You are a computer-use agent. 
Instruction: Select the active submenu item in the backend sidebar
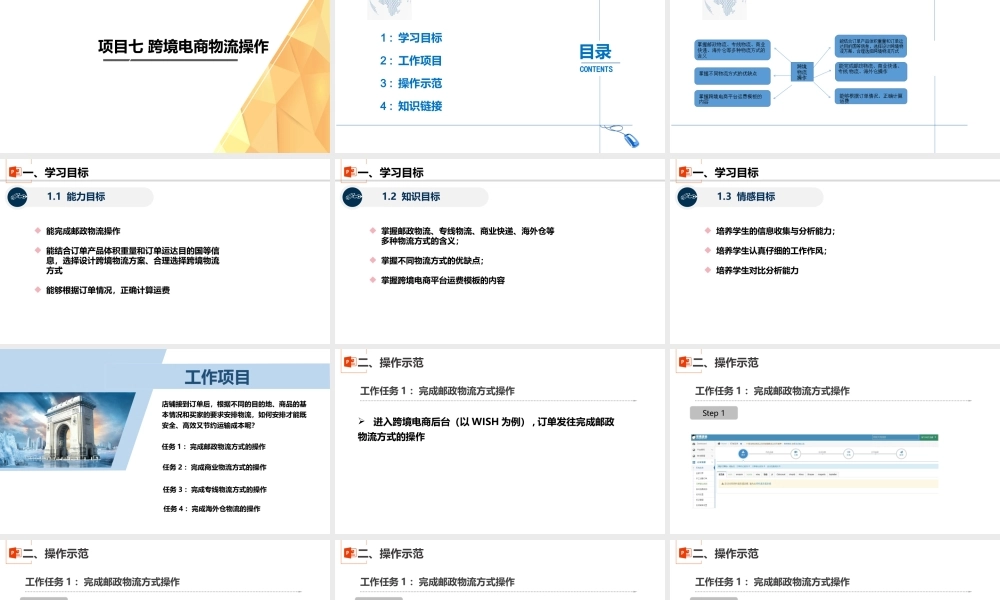698,467
